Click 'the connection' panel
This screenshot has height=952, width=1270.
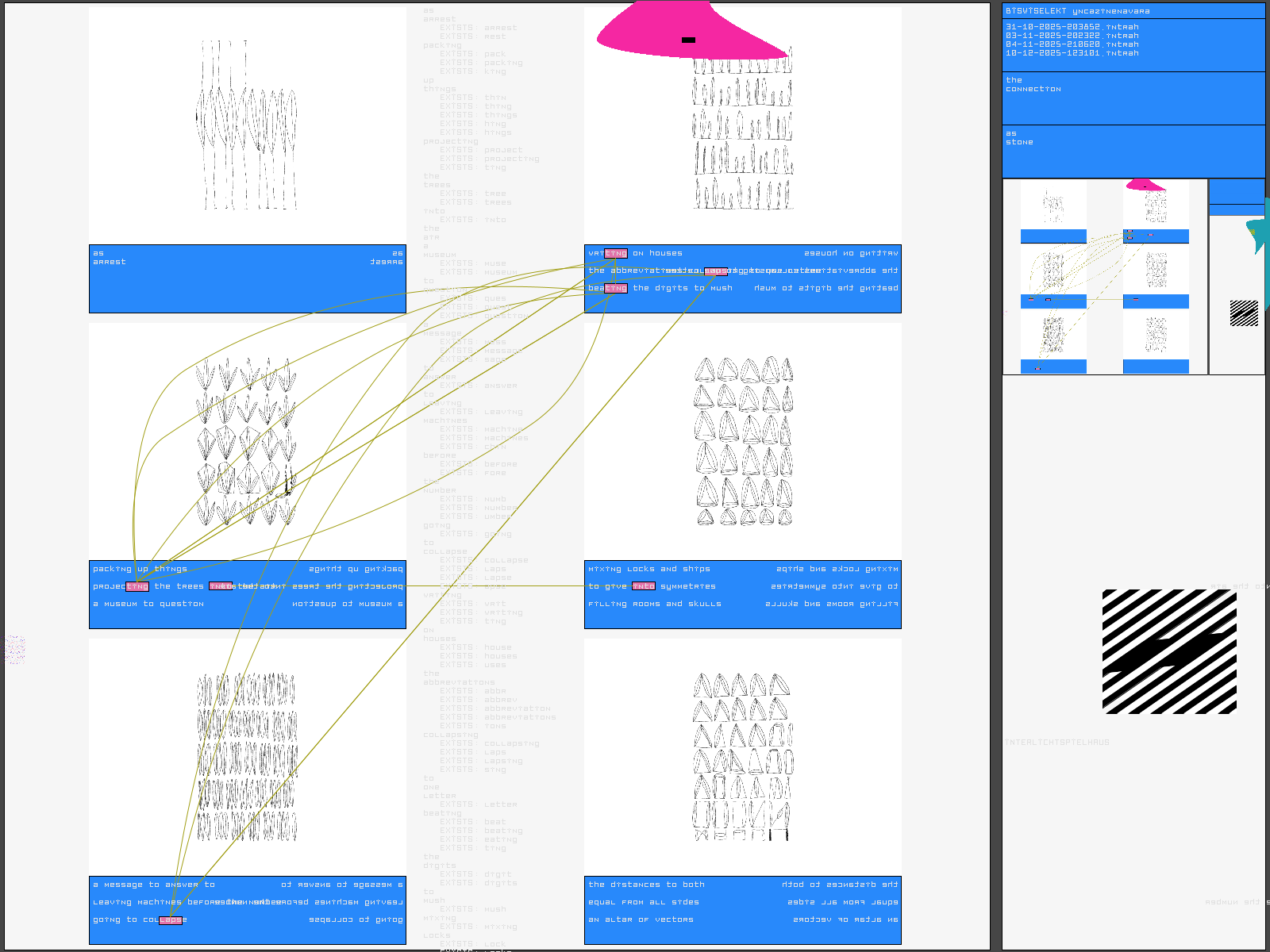coord(1133,98)
